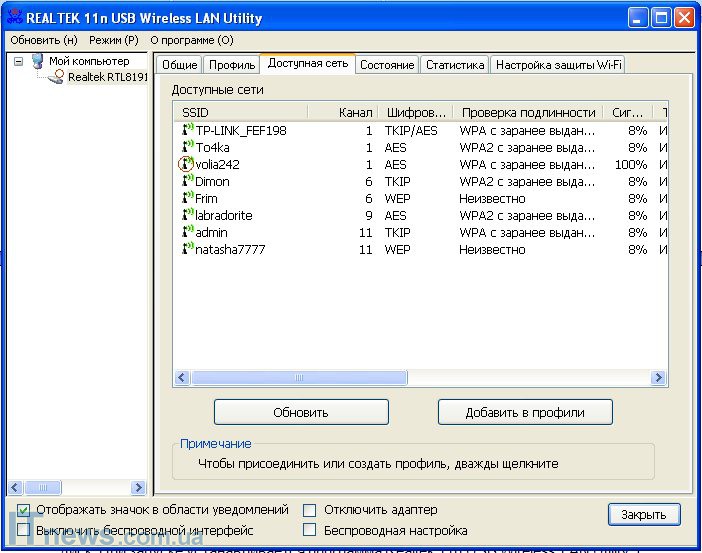This screenshot has width=702, height=553.
Task: Sort networks by the SSID column header
Action: pyautogui.click(x=240, y=112)
